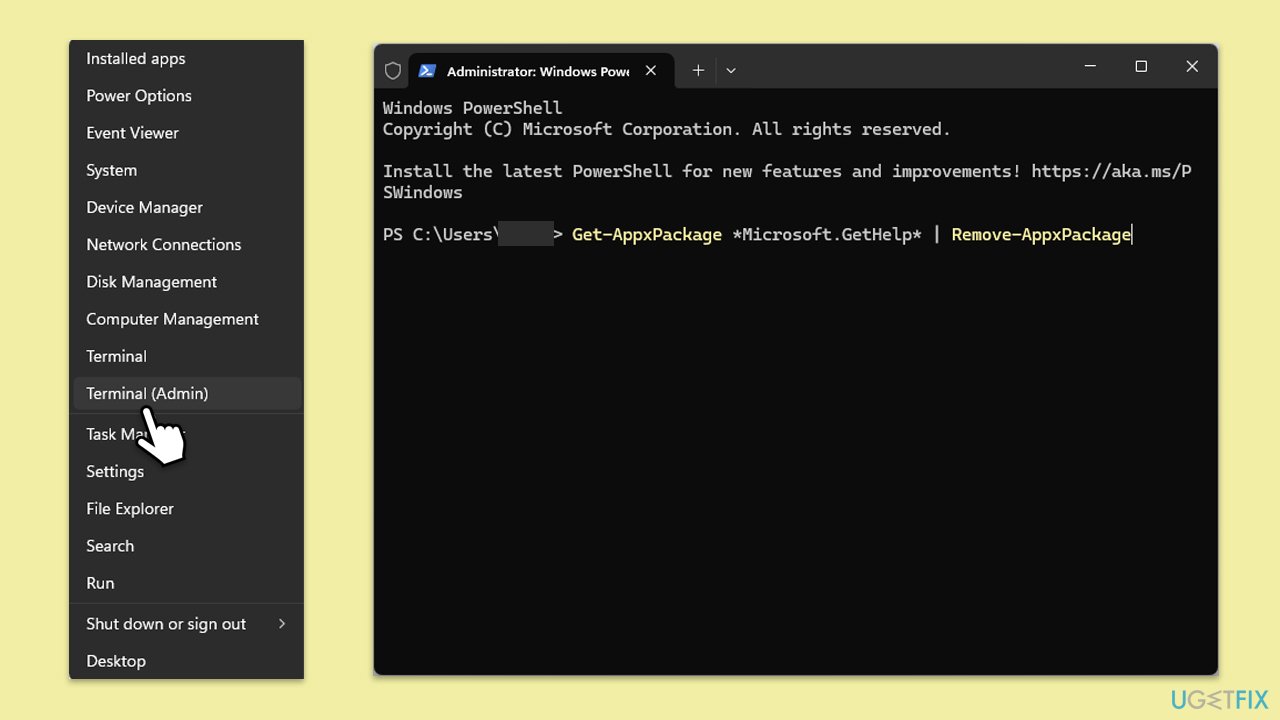This screenshot has height=720, width=1280.
Task: Click the shield icon in the terminal title bar
Action: [x=393, y=71]
